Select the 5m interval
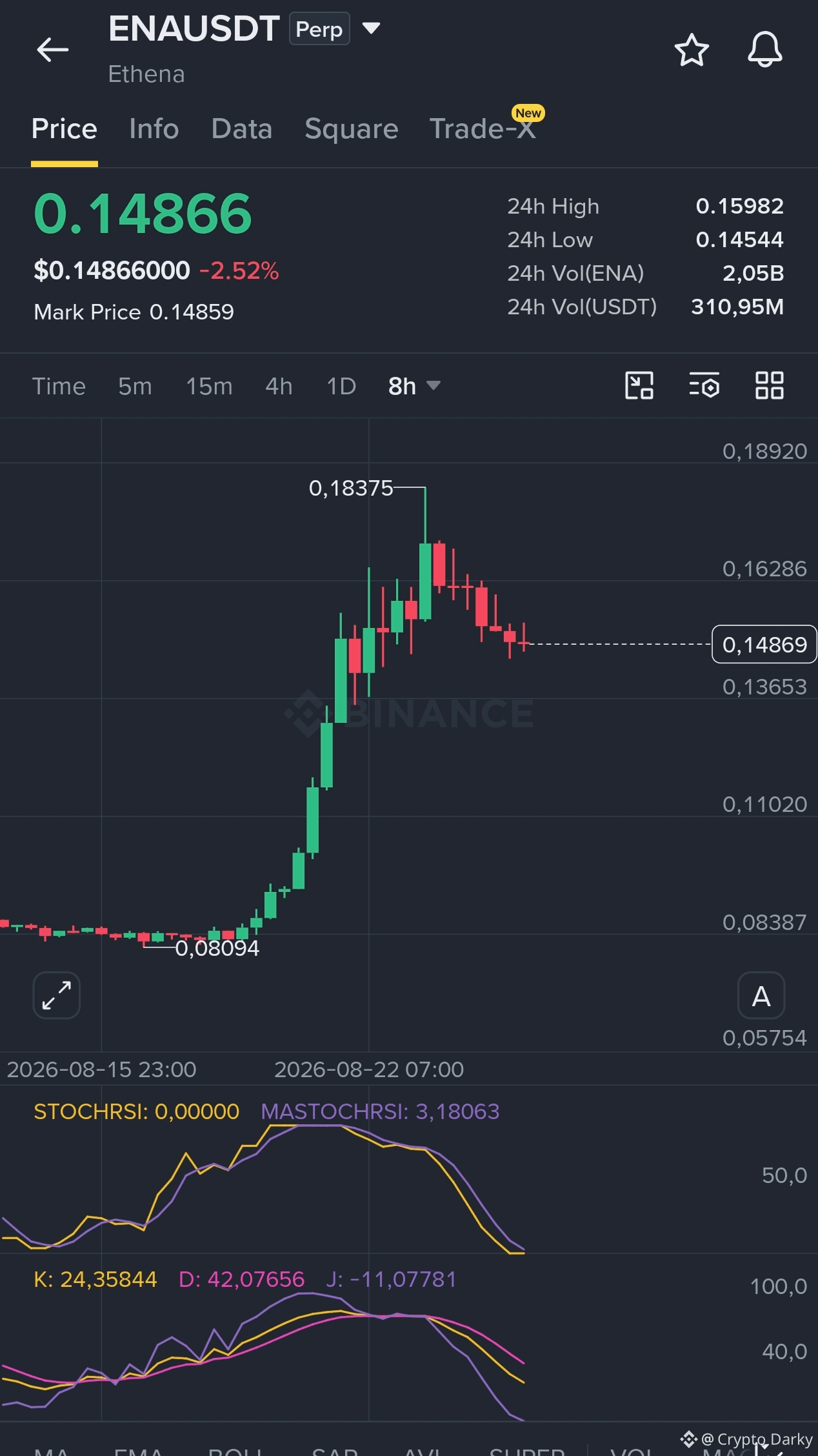This screenshot has width=818, height=1456. [135, 386]
